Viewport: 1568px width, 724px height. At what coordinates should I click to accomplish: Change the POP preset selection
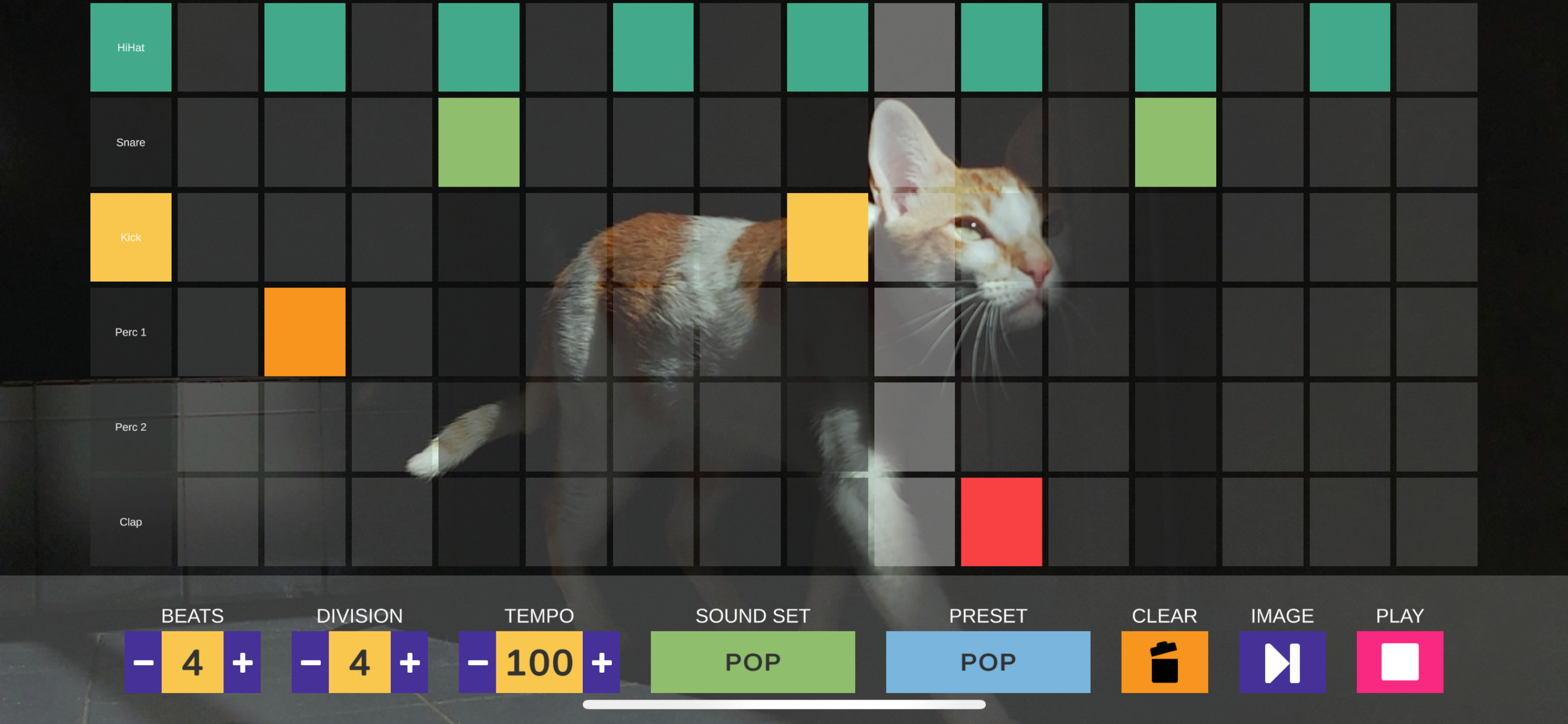(x=988, y=661)
